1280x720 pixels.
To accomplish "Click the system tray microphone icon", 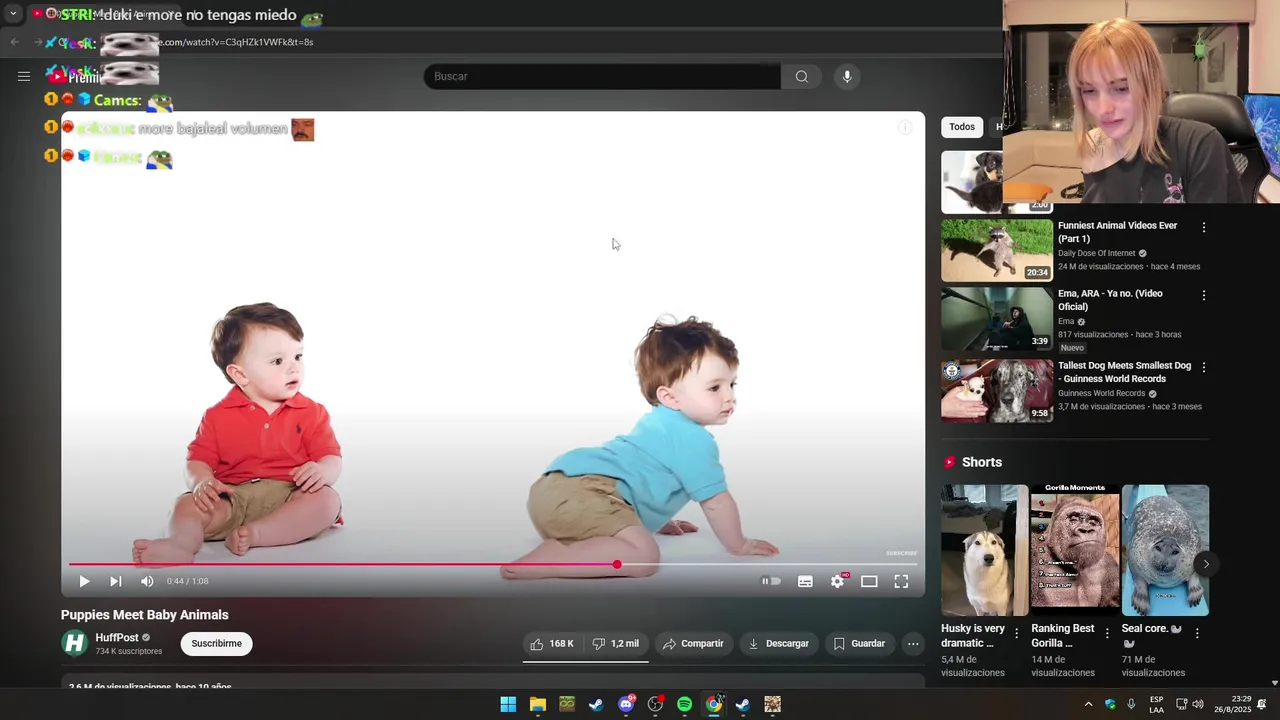I will pyautogui.click(x=1131, y=704).
